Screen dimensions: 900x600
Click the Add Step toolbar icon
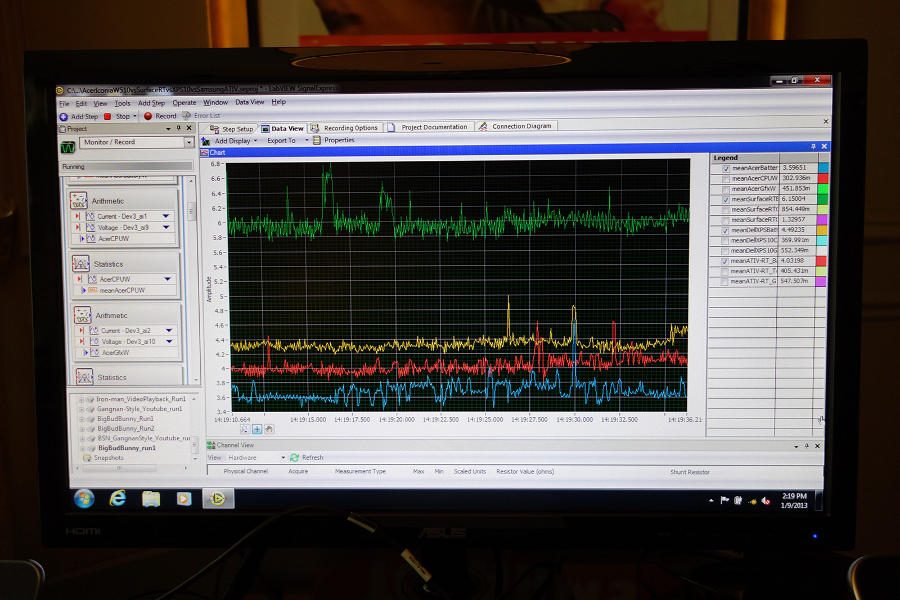pyautogui.click(x=64, y=116)
